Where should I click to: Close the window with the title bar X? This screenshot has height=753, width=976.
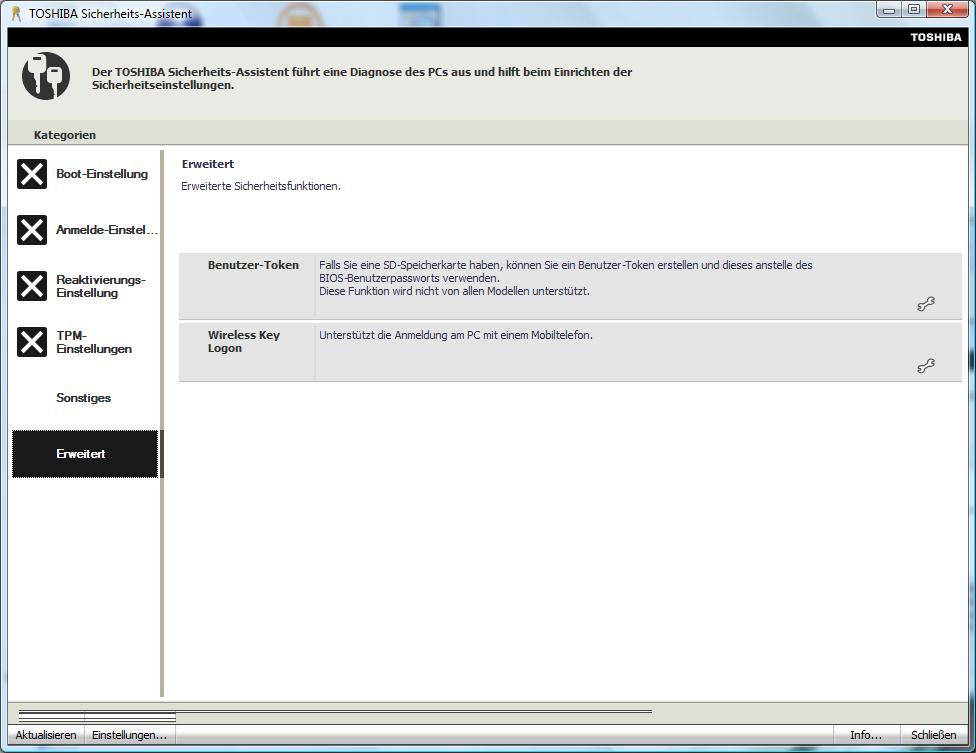click(x=947, y=9)
